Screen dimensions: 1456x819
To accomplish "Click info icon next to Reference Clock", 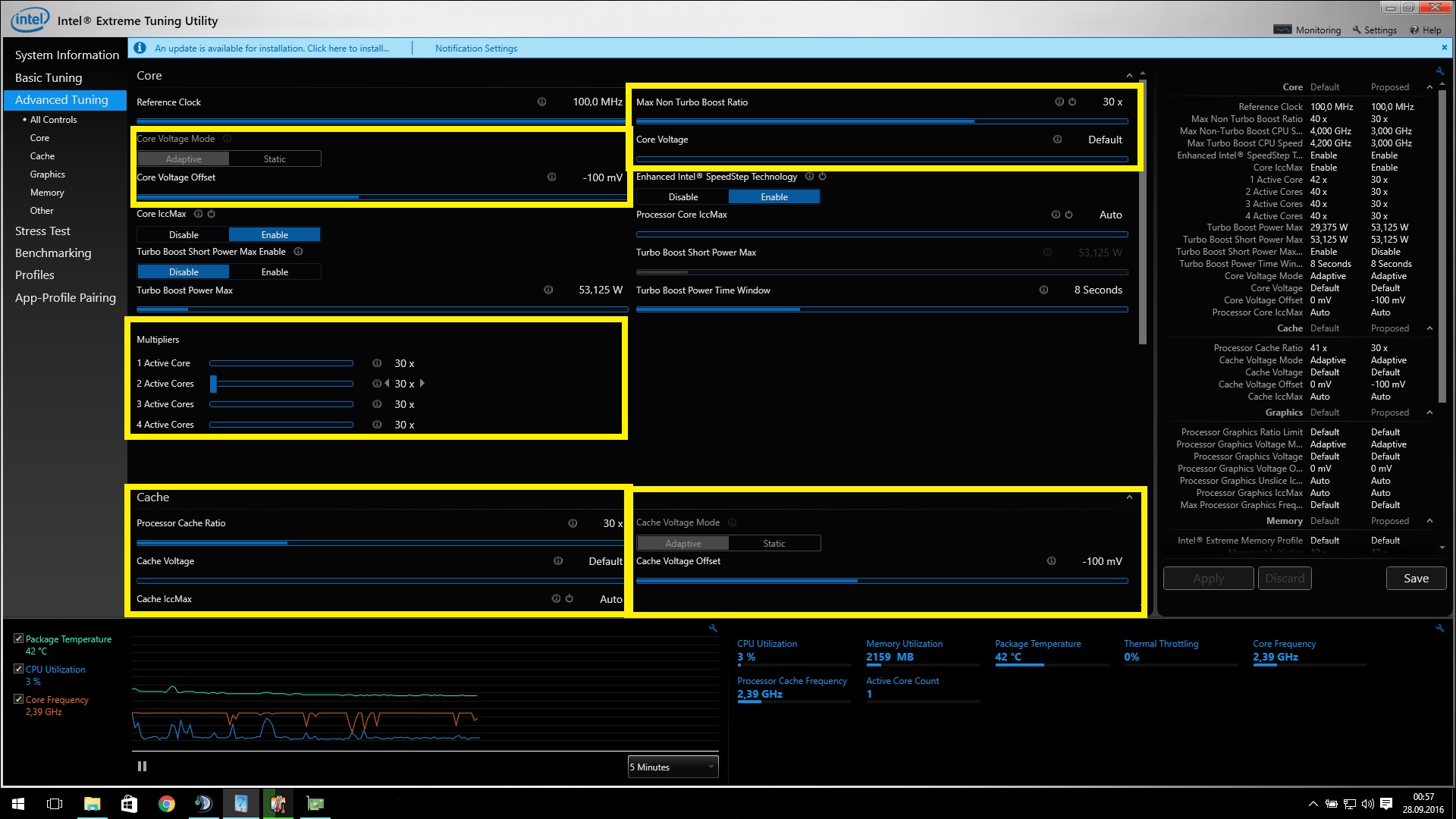I will point(541,102).
